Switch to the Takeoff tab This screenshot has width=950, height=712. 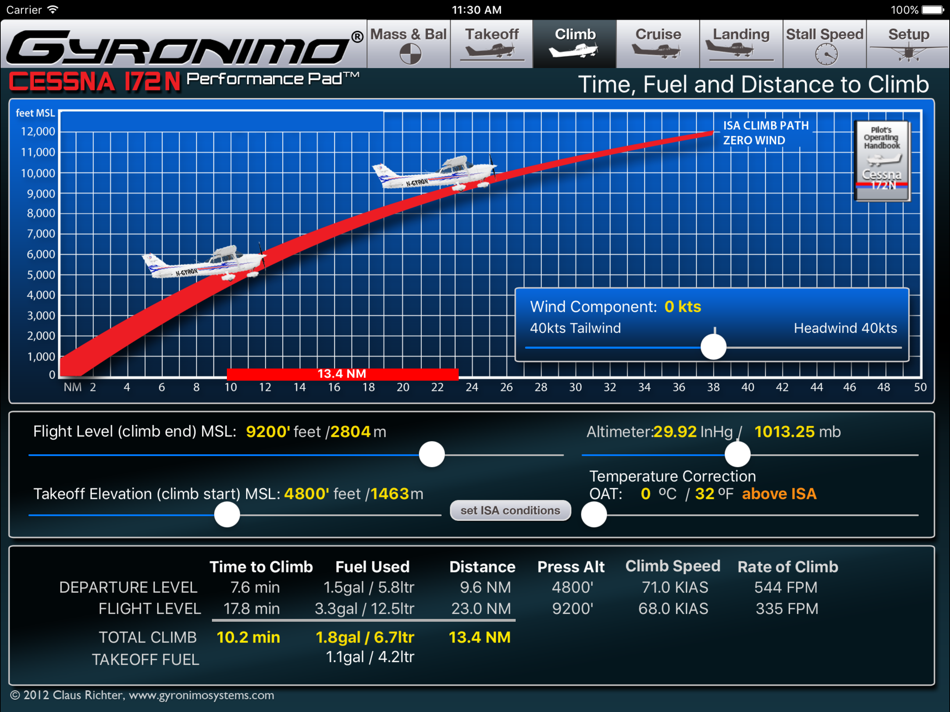point(491,44)
